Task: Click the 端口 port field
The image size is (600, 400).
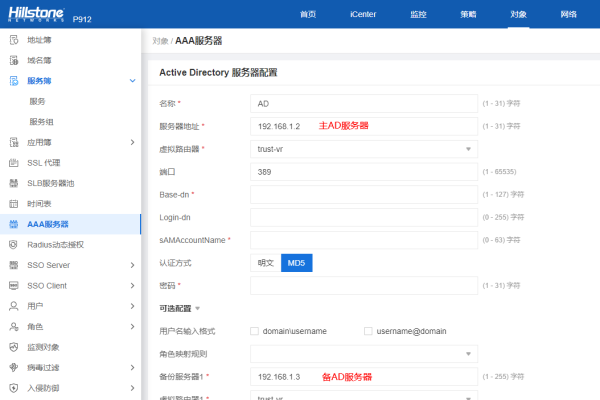Action: 364,172
